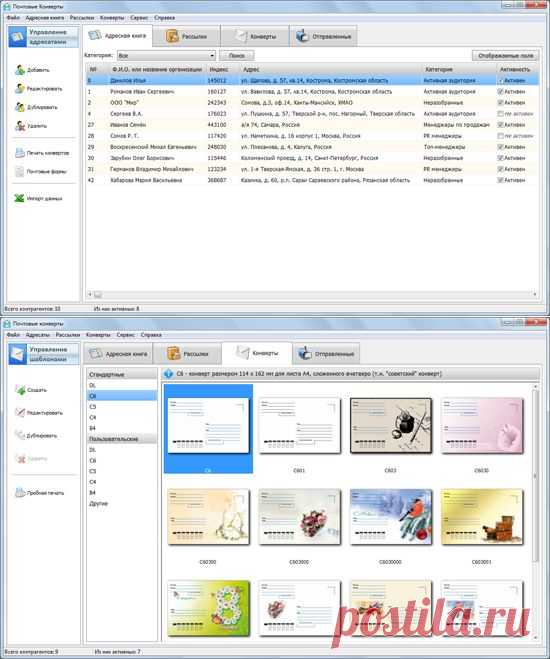Open Отправленные tab in lower window
Screen dimensions: 550x659
click(x=326, y=353)
